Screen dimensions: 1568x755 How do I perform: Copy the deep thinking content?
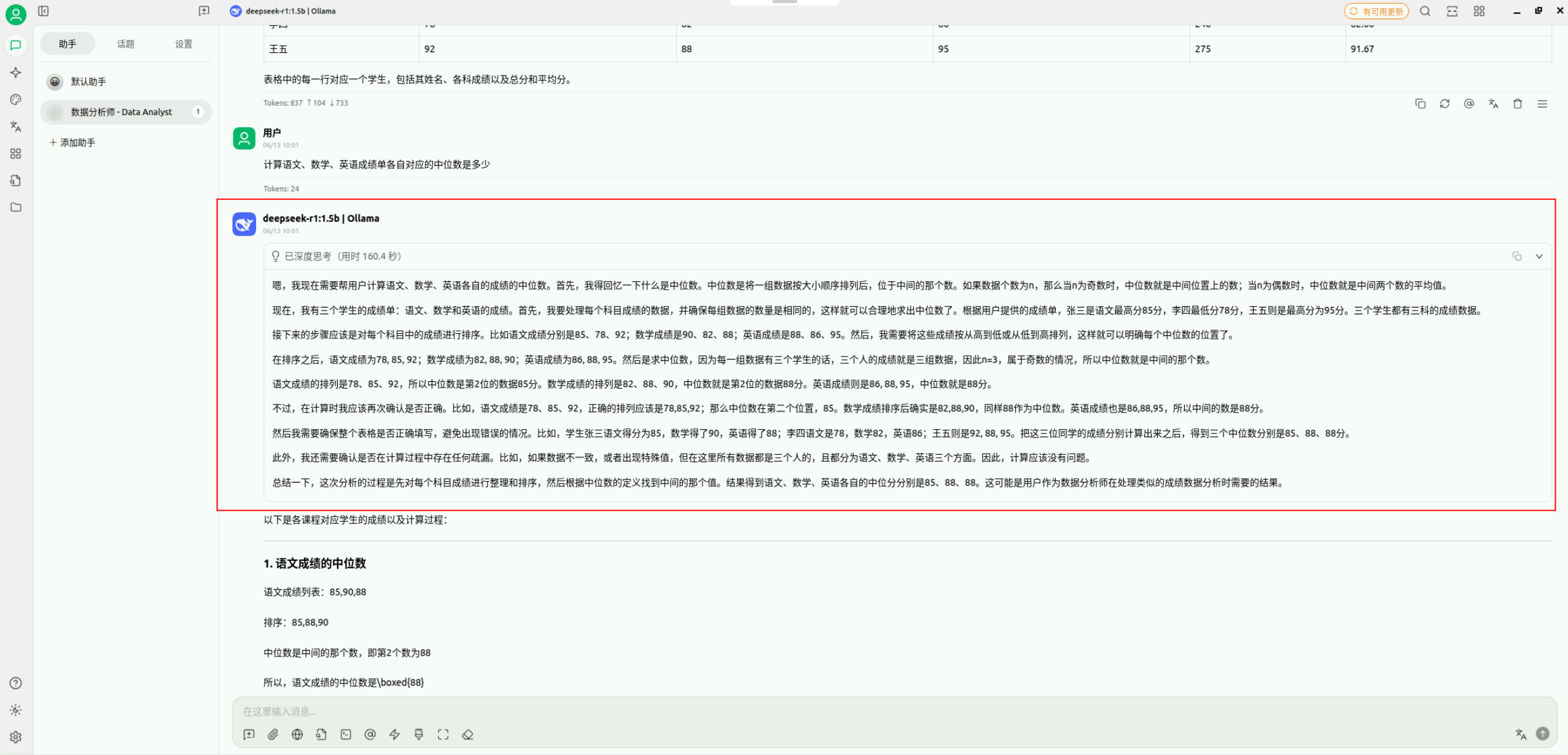pyautogui.click(x=1516, y=256)
